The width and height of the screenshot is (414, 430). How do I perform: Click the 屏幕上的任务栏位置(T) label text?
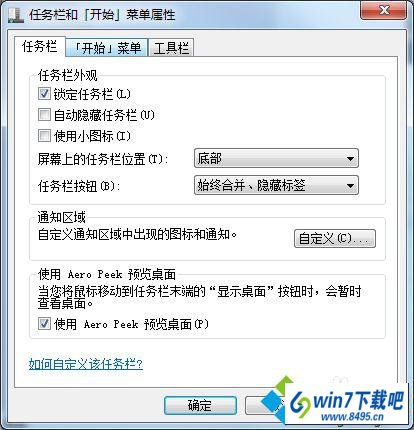click(x=103, y=159)
